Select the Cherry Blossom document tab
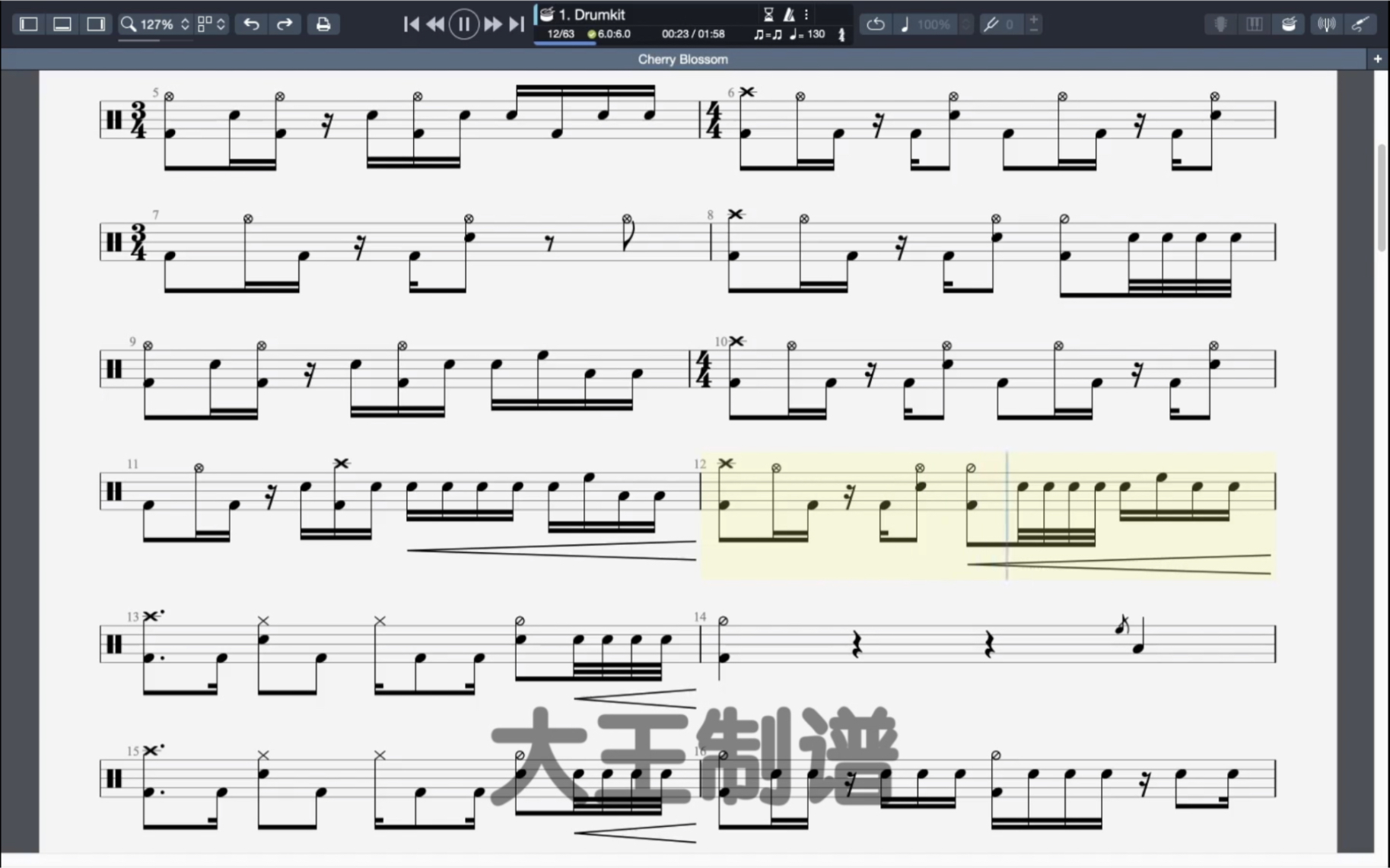Image resolution: width=1390 pixels, height=868 pixels. [x=682, y=59]
